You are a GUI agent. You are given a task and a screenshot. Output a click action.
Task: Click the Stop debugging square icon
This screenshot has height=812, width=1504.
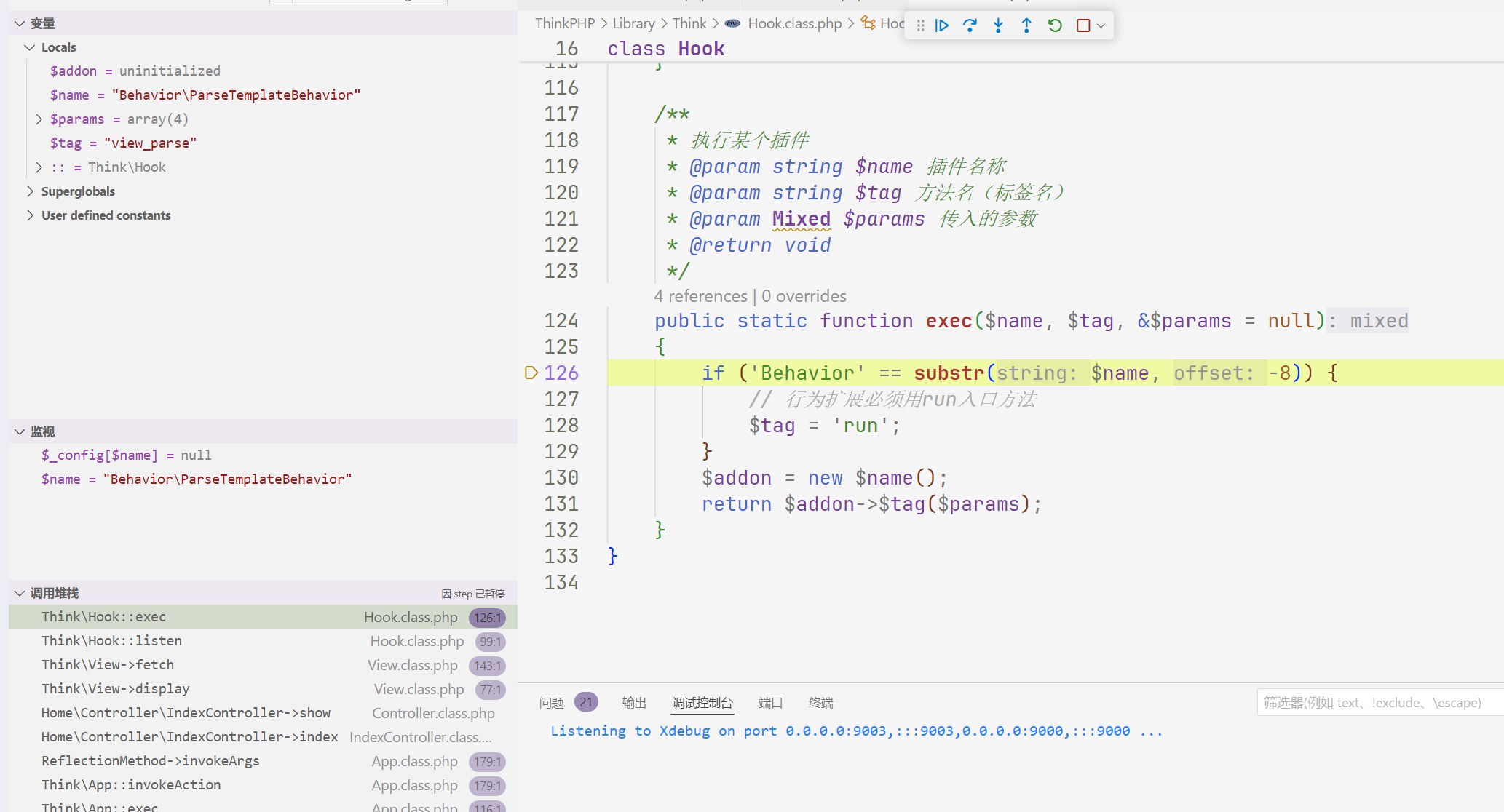click(x=1083, y=25)
